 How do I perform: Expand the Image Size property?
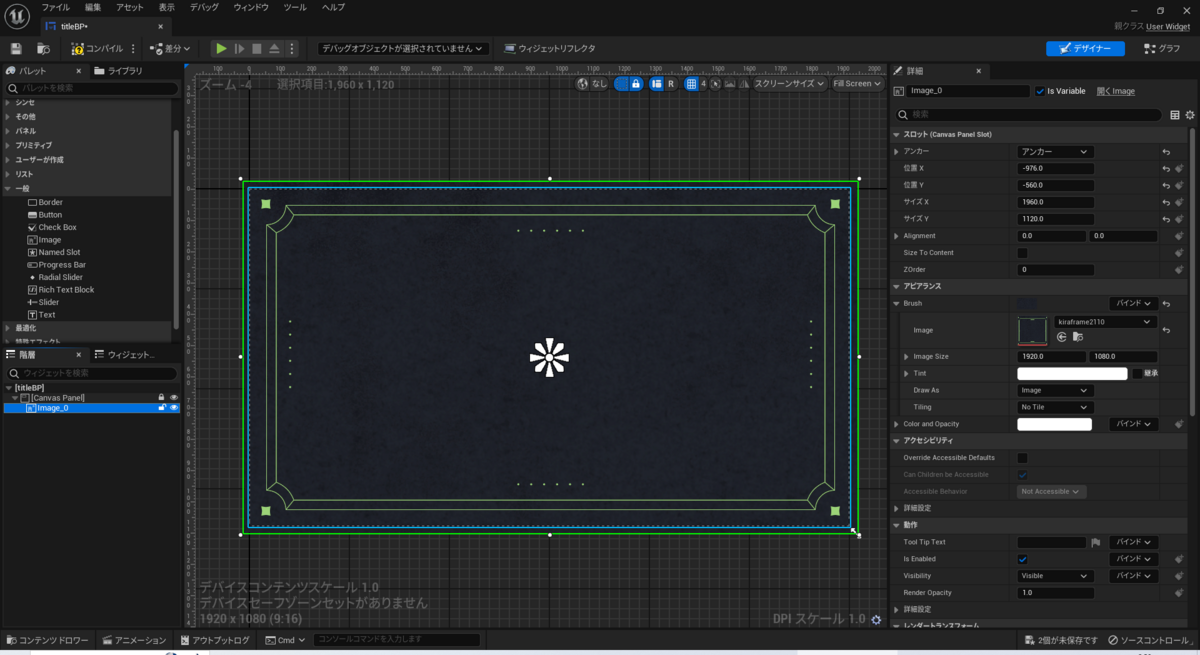point(906,356)
